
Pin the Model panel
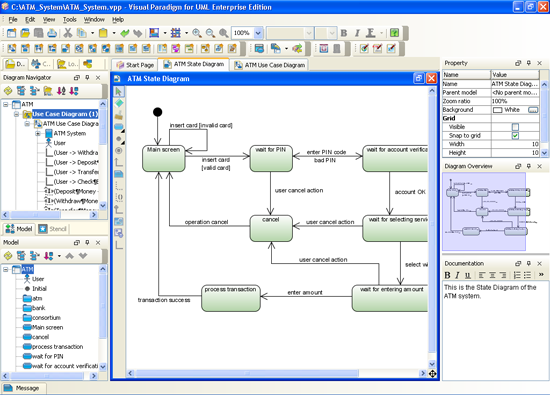[87, 242]
